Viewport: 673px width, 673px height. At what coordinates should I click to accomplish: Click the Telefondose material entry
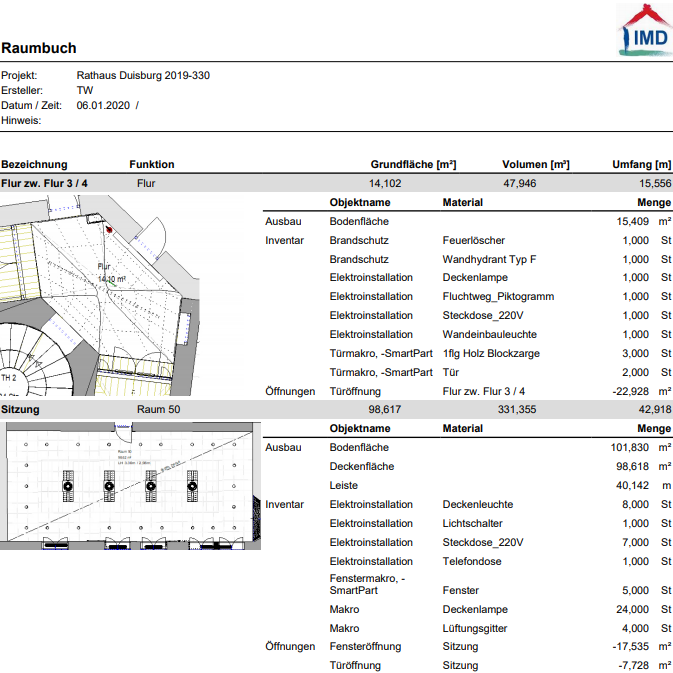[x=470, y=561]
